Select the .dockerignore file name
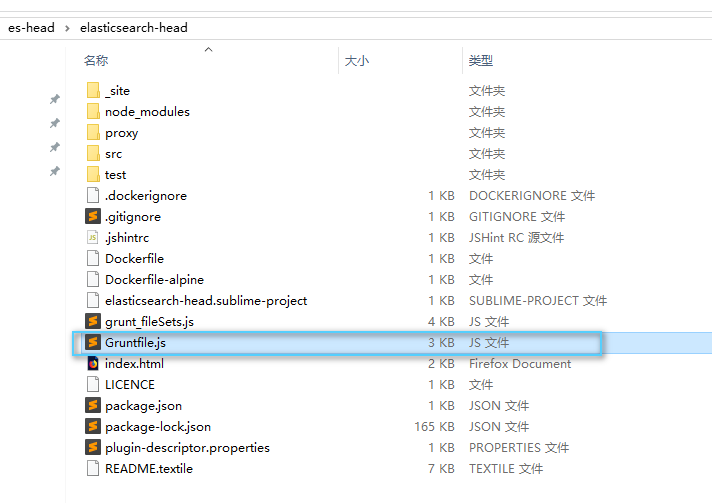Screen dimensions: 712x503 point(146,196)
